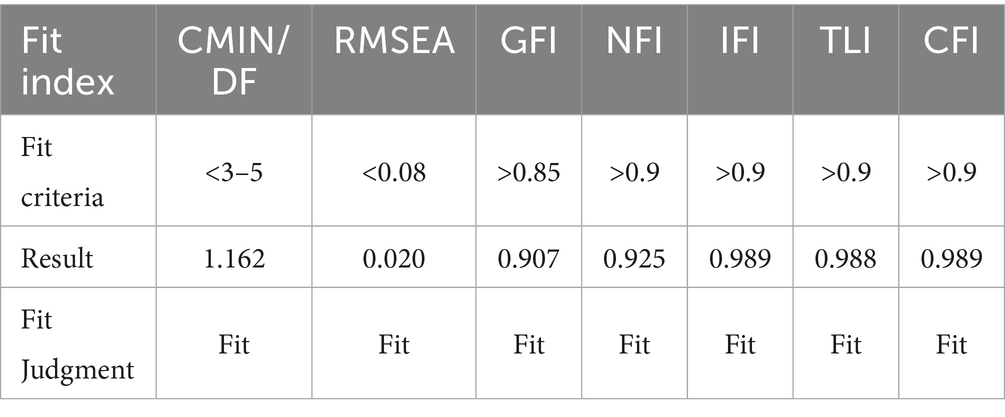Viewport: 1005px width, 417px height.
Task: Select the 1.162 result value
Action: coord(235,259)
